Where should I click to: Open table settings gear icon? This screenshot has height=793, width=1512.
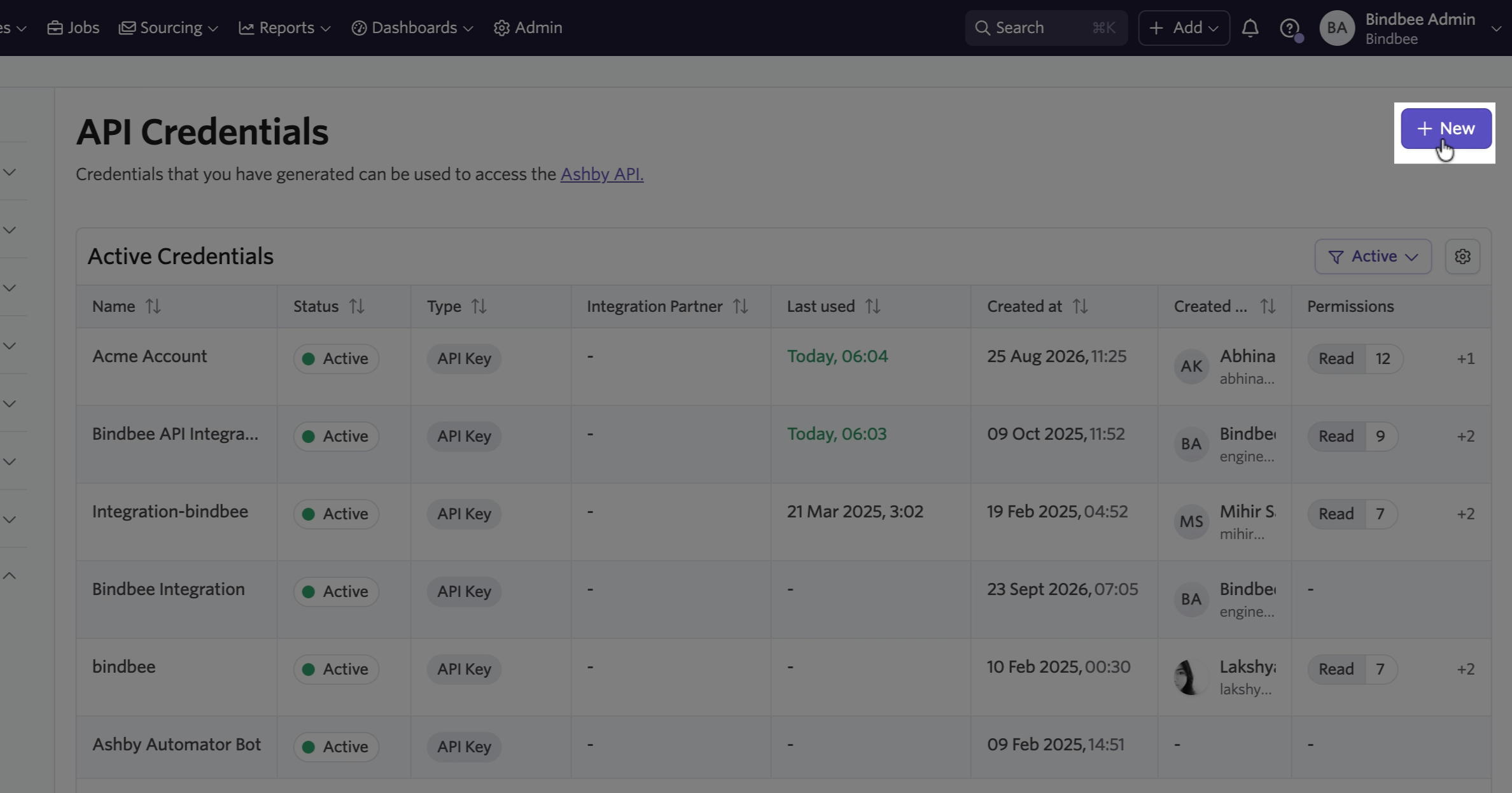coord(1462,256)
